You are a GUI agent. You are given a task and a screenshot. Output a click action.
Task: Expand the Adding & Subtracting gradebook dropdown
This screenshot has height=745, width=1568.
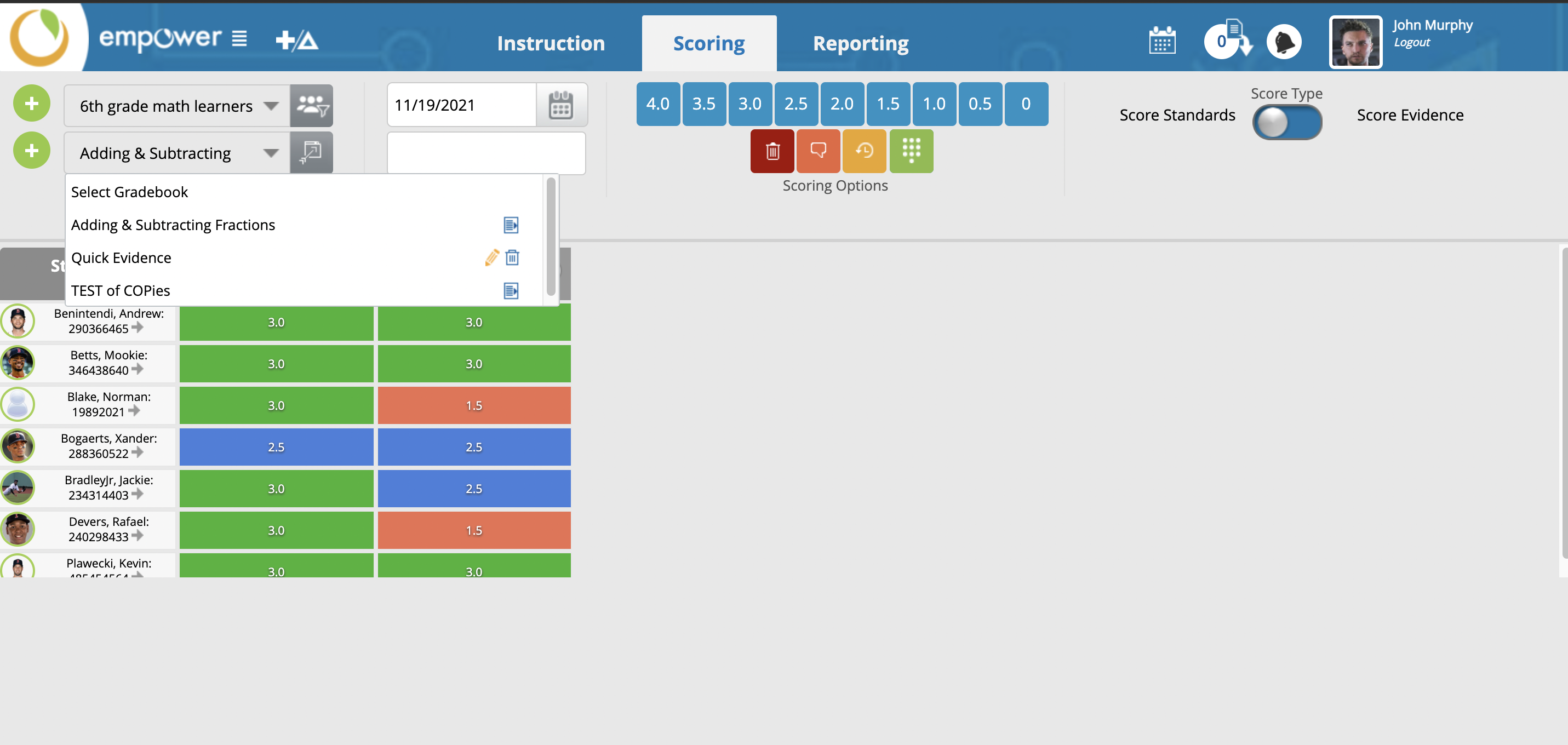tap(177, 153)
